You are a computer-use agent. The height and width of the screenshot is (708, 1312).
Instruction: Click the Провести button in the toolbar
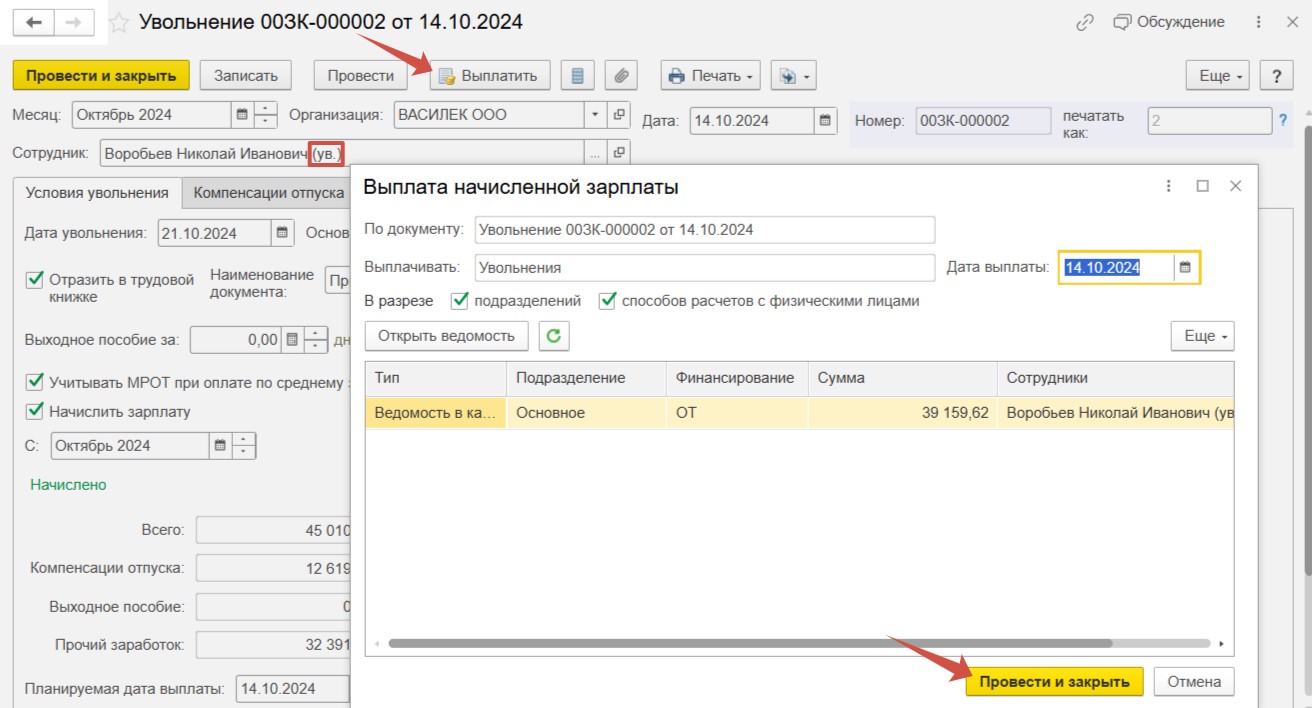point(360,75)
